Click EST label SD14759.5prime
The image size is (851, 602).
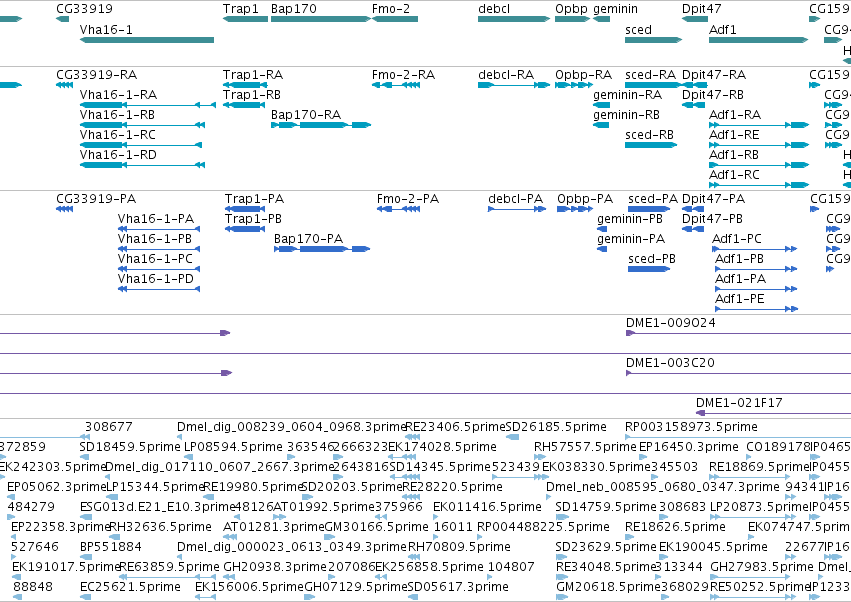pos(606,507)
